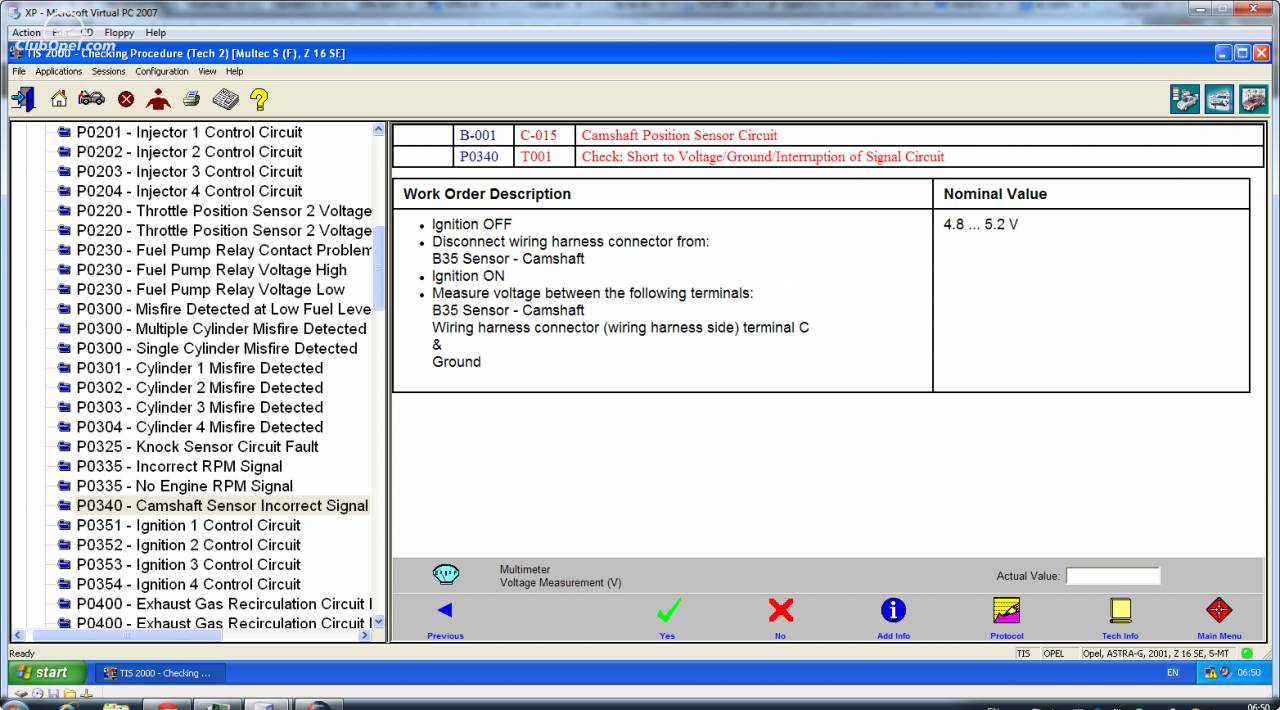Click the red person toolbar icon

pyautogui.click(x=158, y=99)
